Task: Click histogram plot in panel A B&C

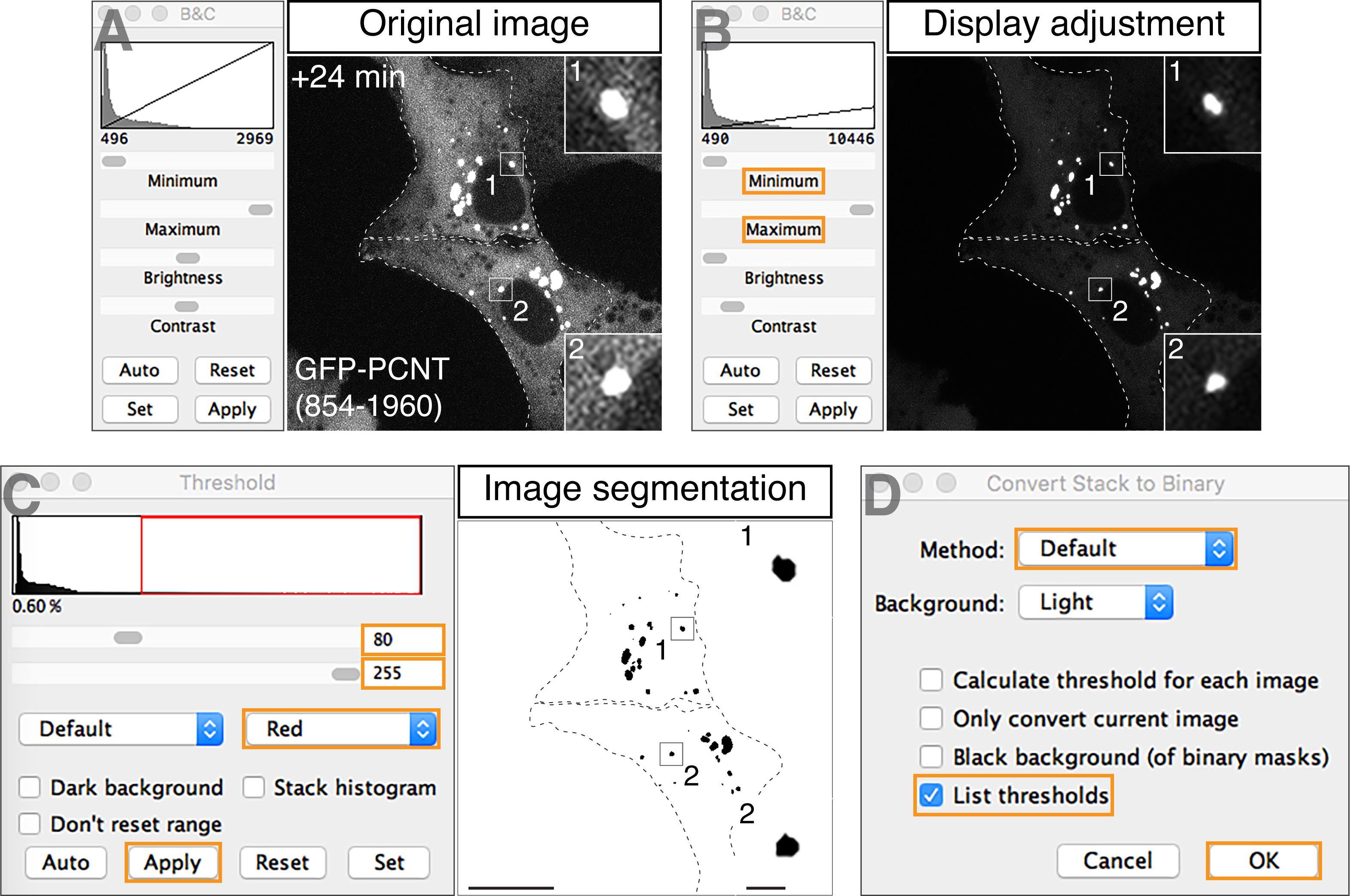Action: (x=187, y=85)
